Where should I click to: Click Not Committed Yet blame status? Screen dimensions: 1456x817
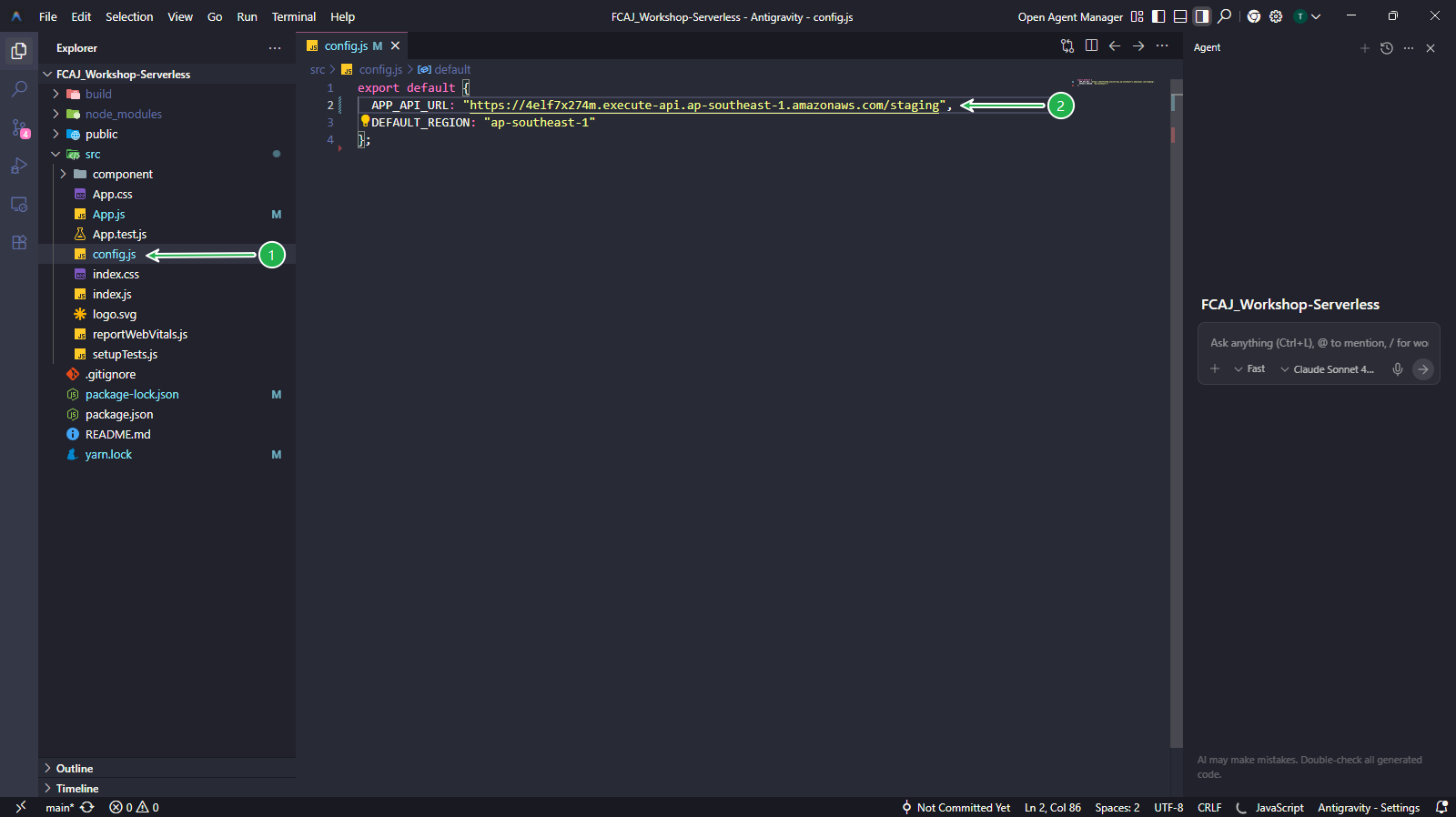tap(955, 807)
